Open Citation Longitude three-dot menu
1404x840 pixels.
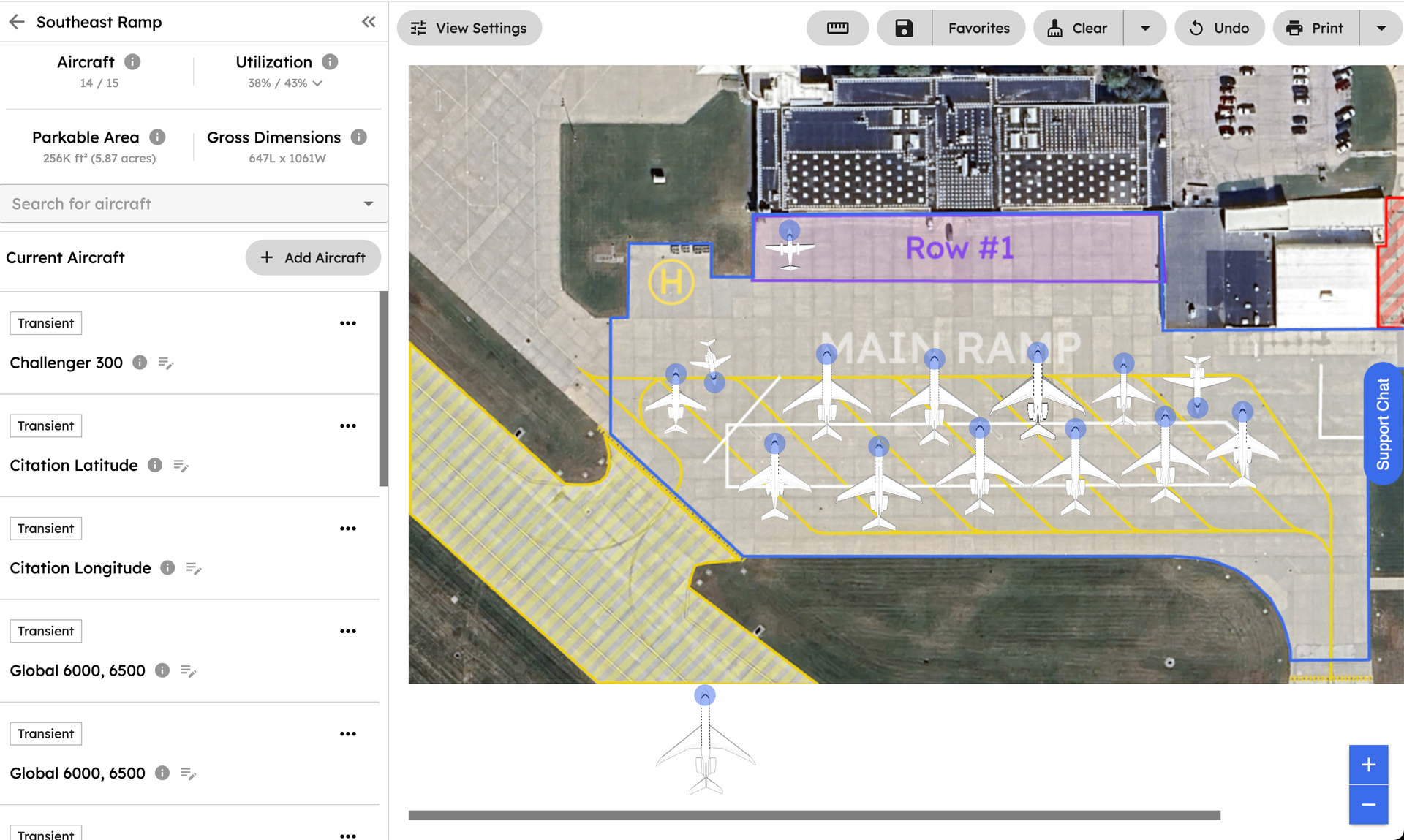(x=348, y=528)
